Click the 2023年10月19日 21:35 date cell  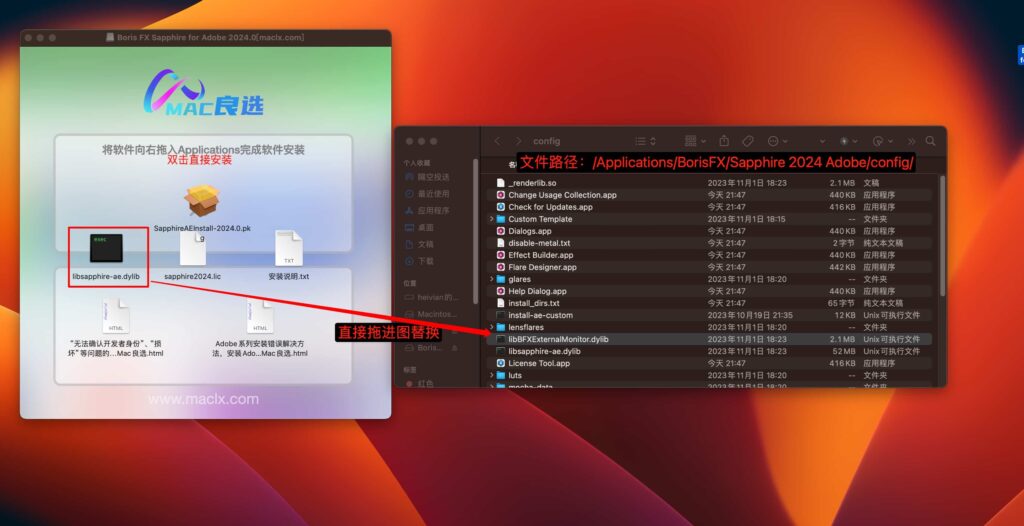coord(750,315)
